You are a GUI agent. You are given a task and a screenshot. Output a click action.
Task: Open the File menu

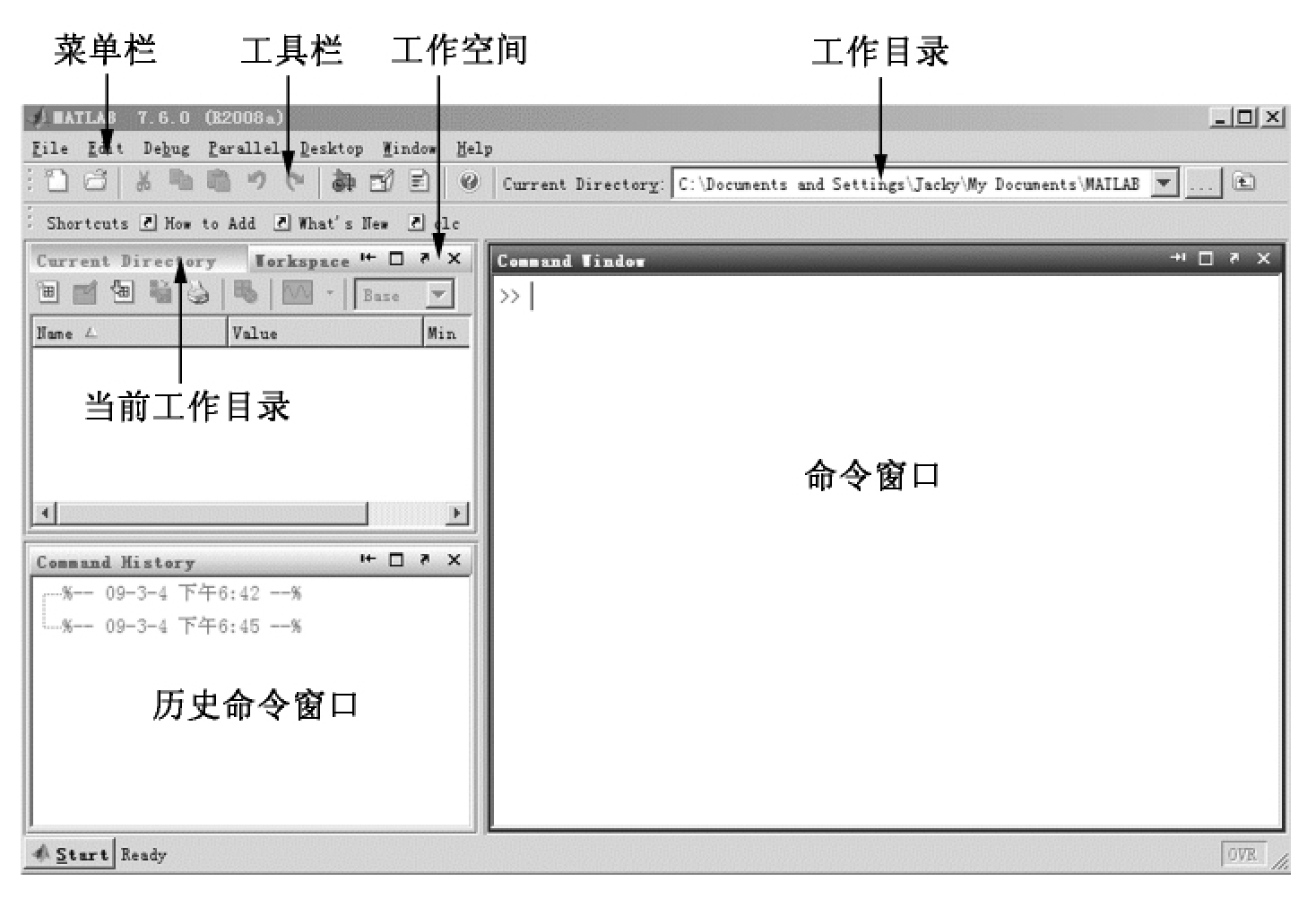tap(50, 149)
